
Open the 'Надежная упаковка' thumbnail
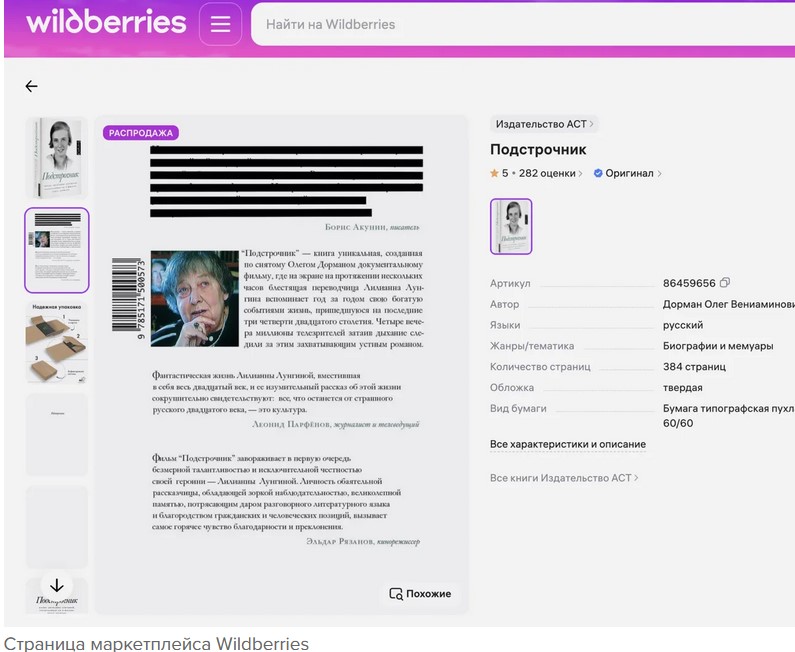pos(57,343)
